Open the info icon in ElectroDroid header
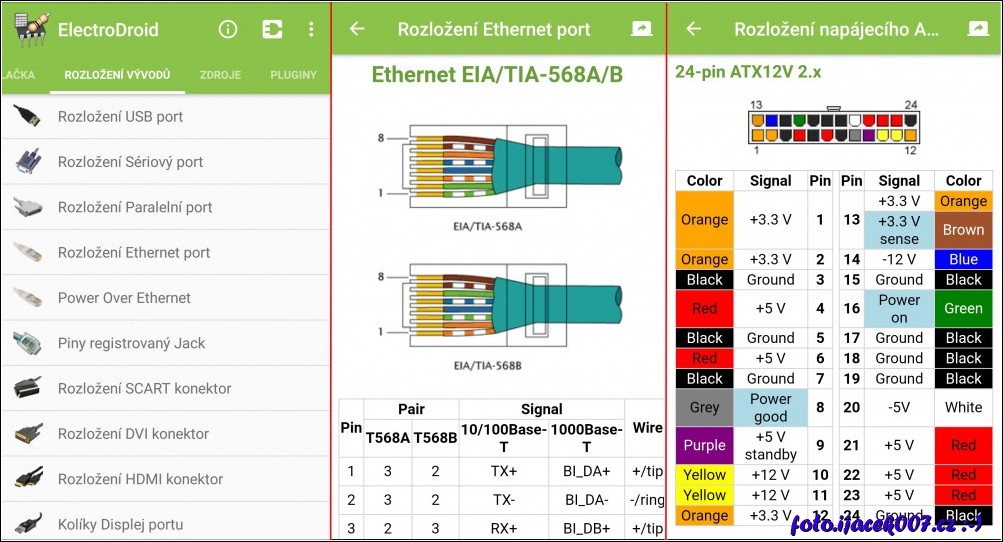 coord(228,29)
